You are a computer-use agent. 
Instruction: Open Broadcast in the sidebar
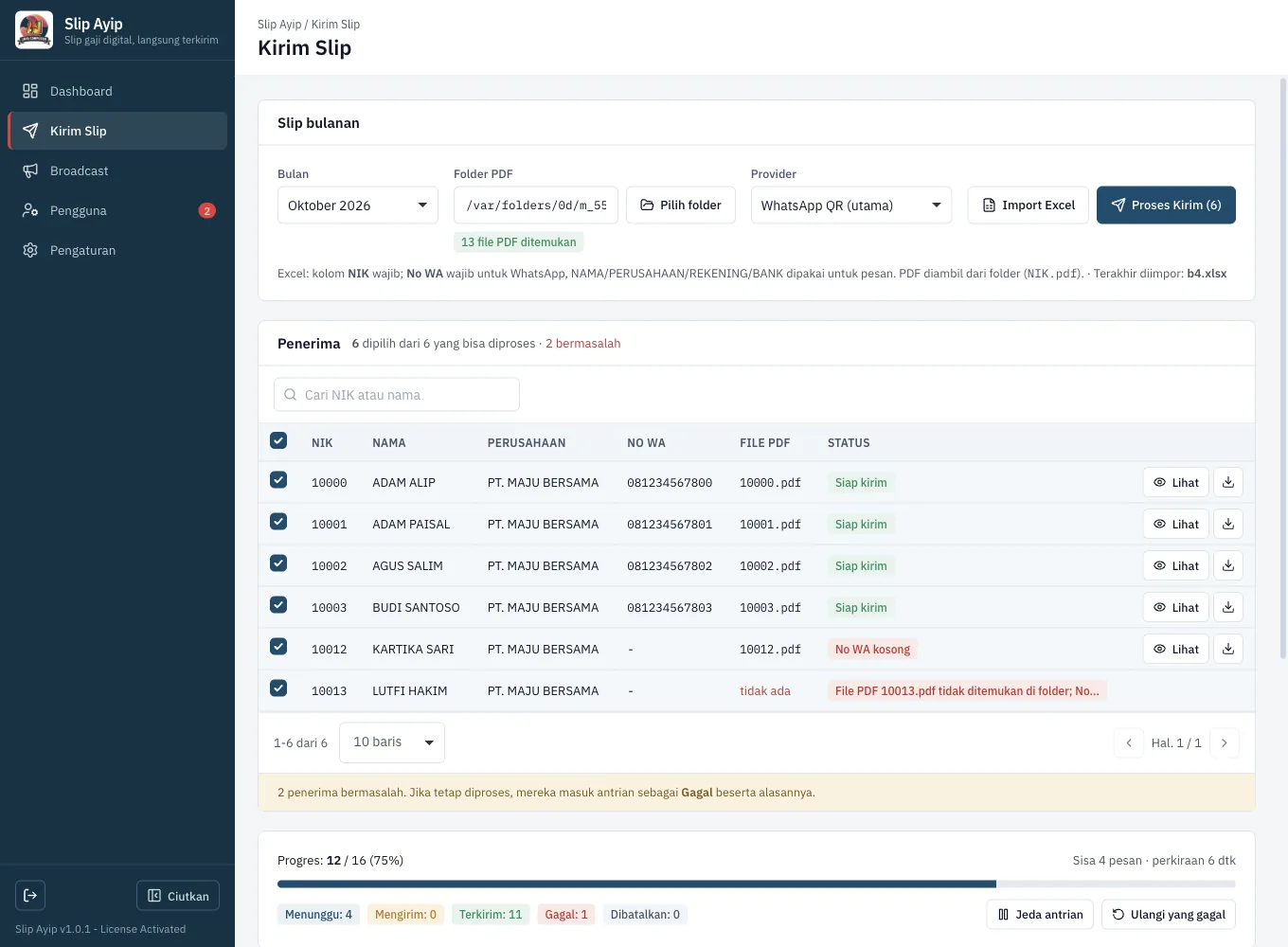pyautogui.click(x=117, y=170)
